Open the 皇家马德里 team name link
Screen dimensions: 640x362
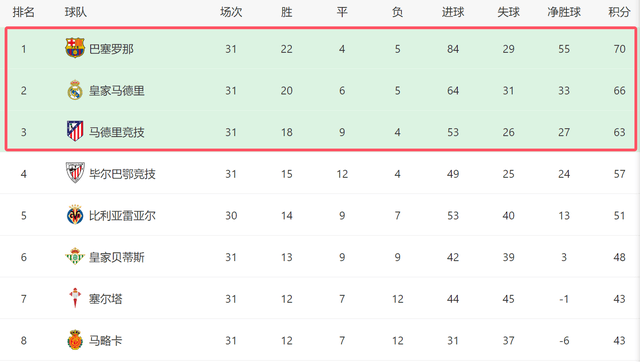[117, 91]
